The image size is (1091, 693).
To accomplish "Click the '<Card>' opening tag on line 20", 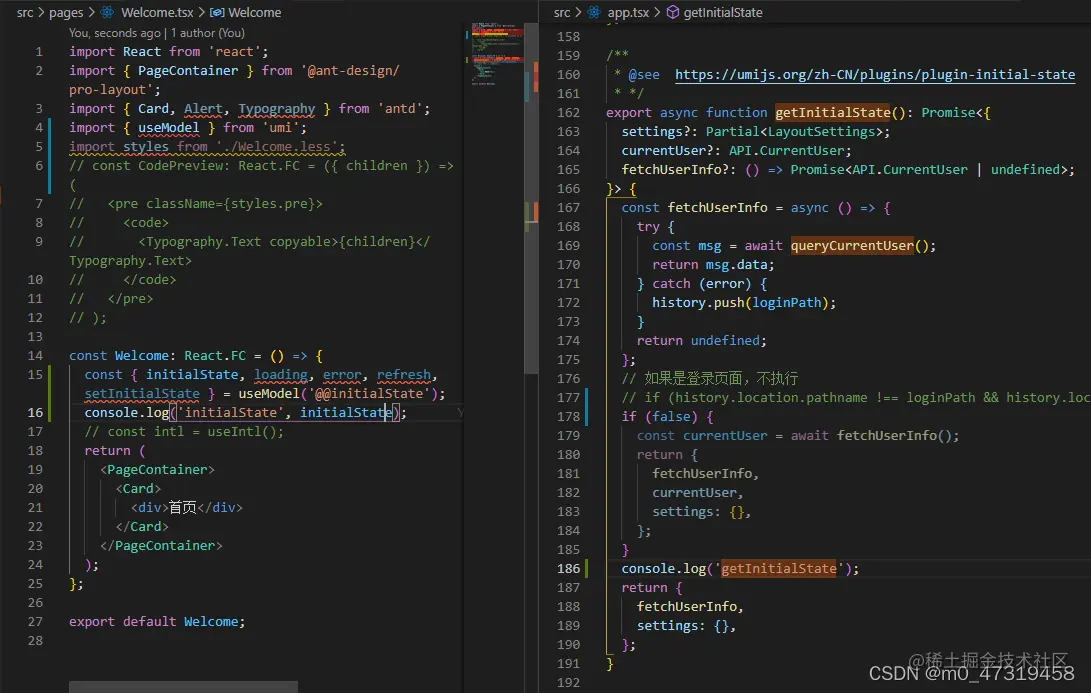I will point(138,488).
